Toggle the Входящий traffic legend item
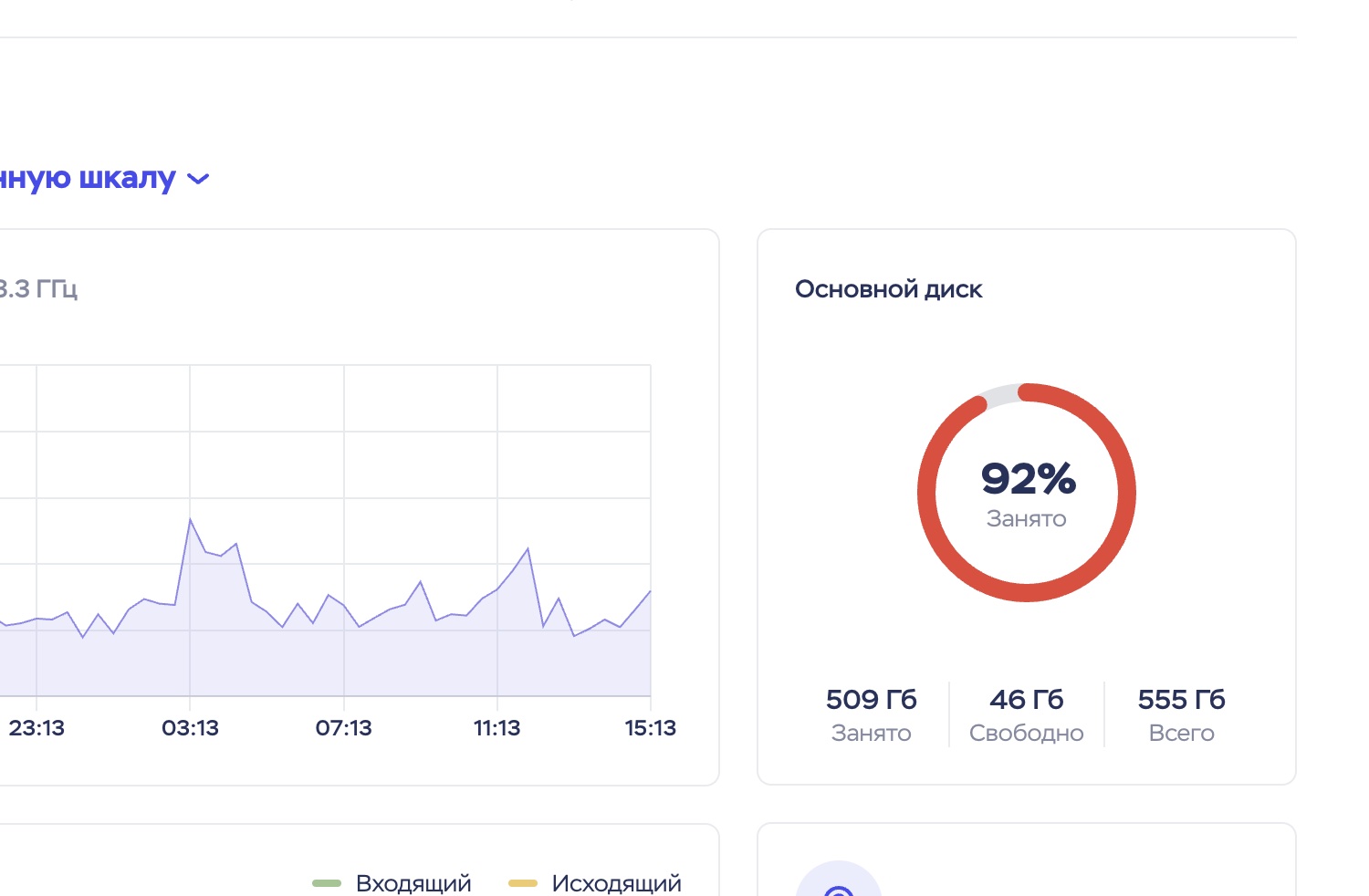The image size is (1369, 896). [392, 883]
